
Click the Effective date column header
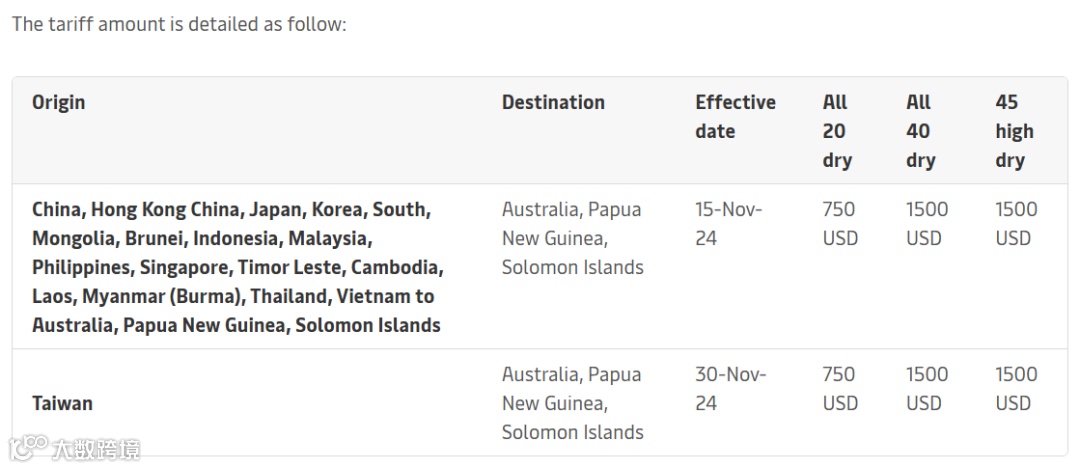[735, 117]
